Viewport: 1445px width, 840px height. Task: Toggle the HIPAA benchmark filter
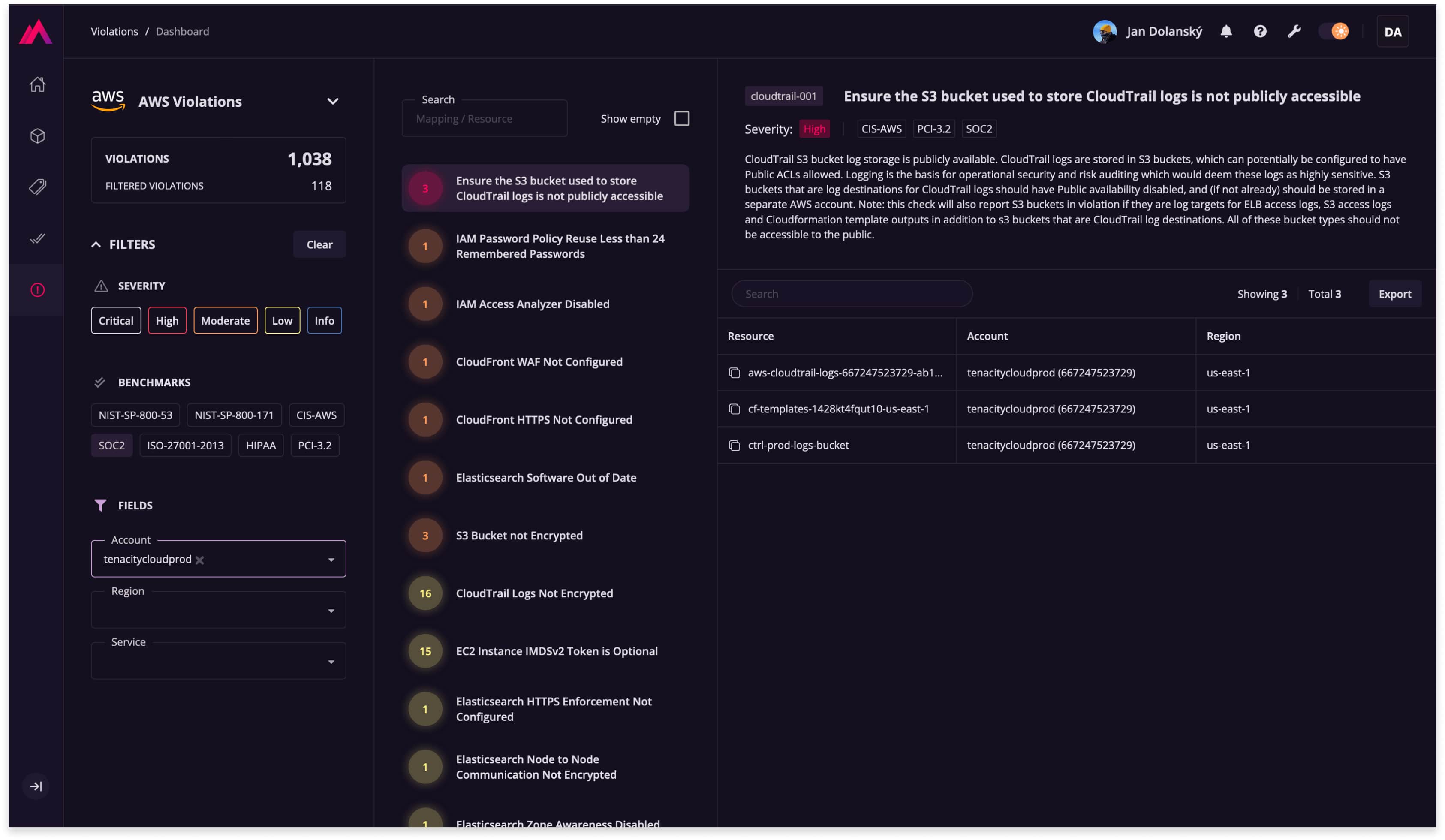(x=261, y=446)
